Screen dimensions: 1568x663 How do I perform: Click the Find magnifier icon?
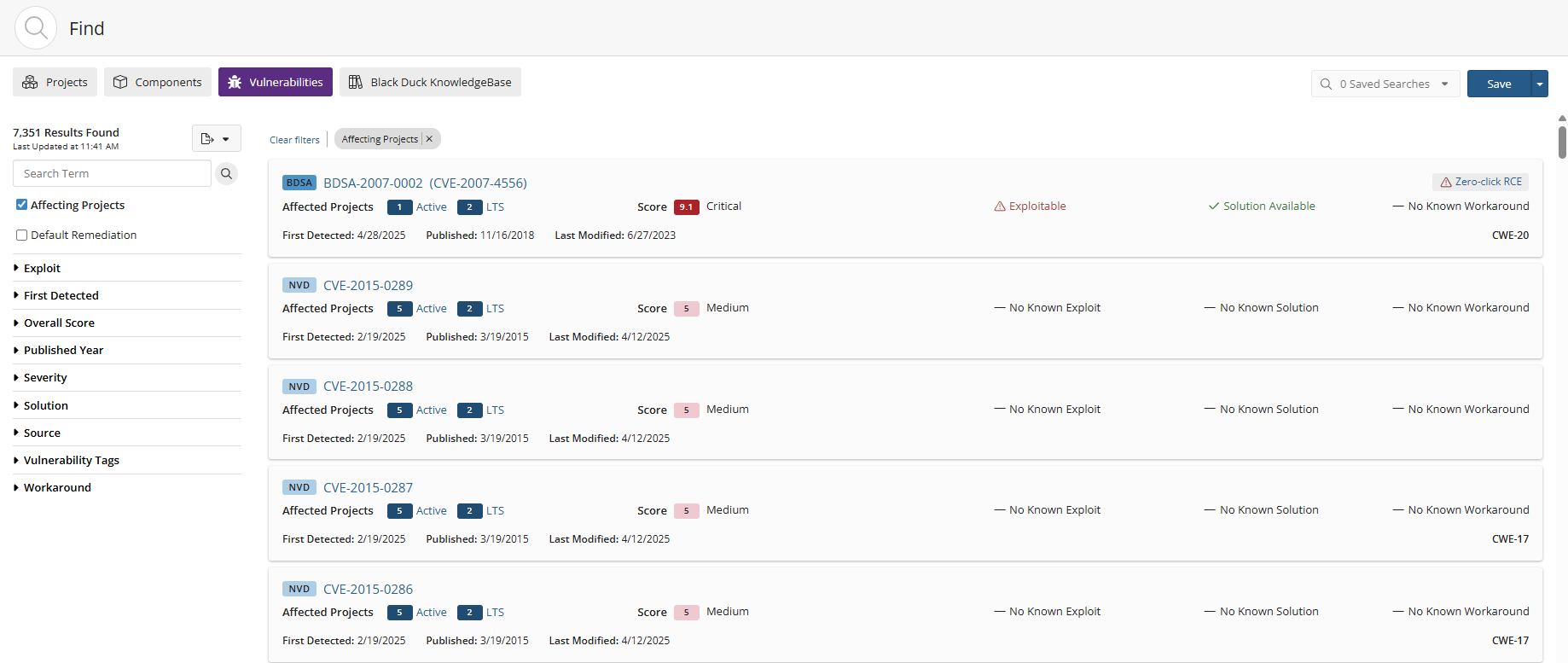[x=36, y=28]
